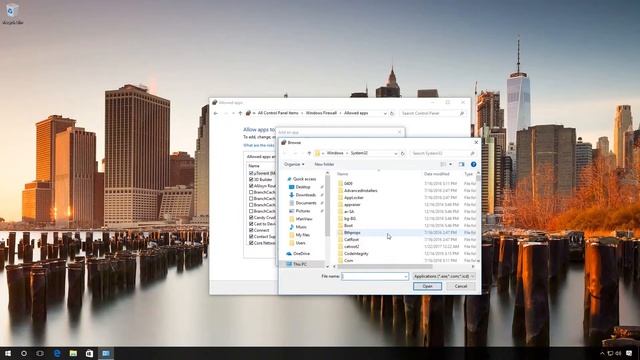
Task: Select the ar-SA folder
Action: pyautogui.click(x=349, y=211)
